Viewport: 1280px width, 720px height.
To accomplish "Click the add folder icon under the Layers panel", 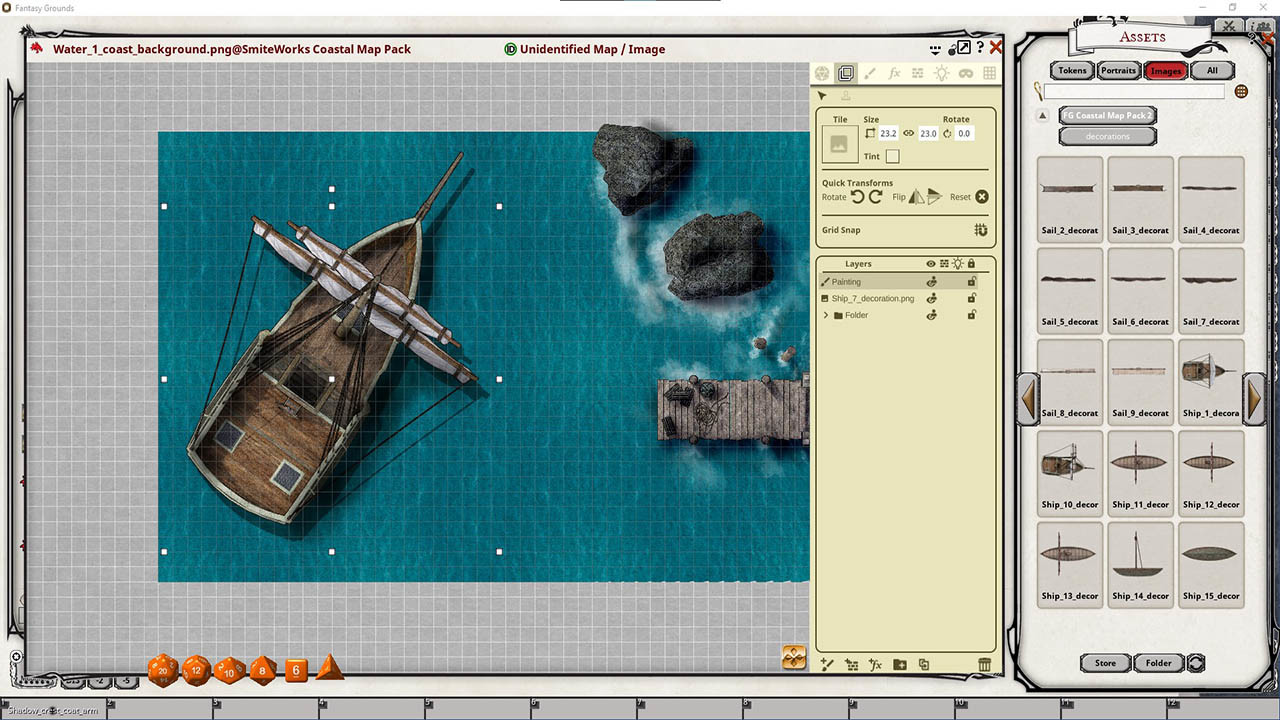I will (899, 664).
